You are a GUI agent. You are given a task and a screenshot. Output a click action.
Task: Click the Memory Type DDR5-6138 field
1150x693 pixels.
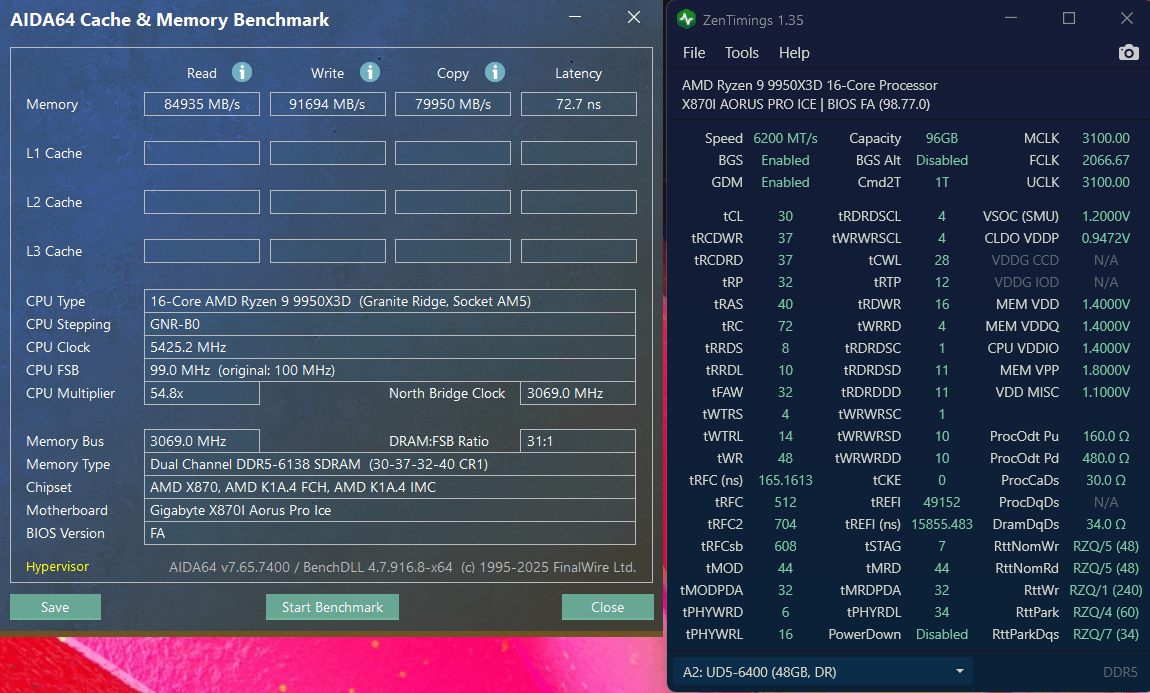click(389, 464)
